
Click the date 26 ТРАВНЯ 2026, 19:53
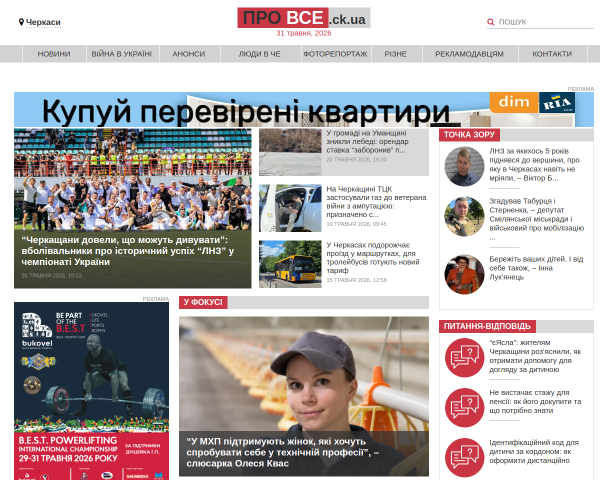(52, 276)
